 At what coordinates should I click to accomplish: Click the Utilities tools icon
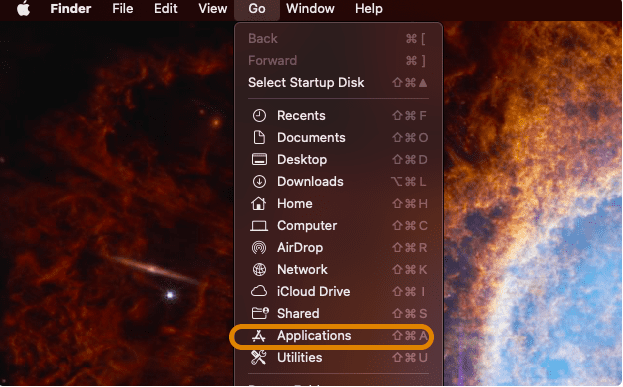(258, 358)
